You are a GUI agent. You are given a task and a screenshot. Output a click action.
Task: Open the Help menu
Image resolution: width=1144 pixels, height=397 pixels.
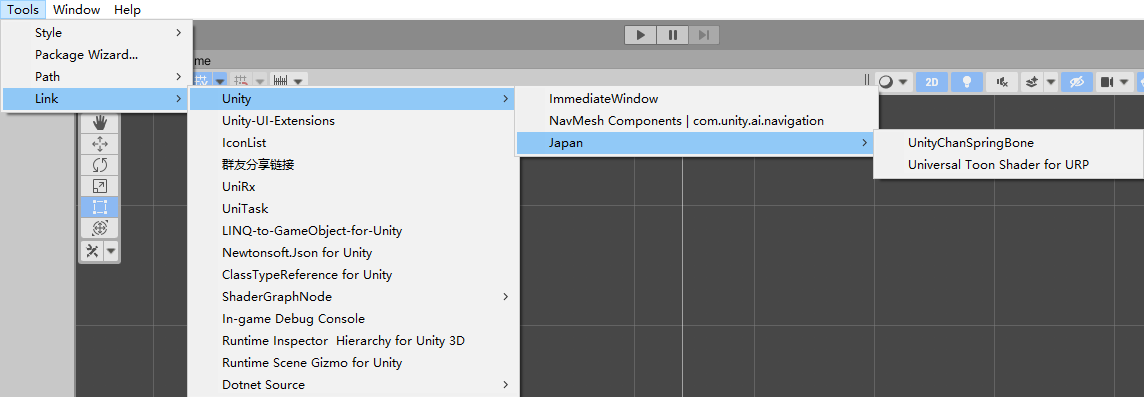(x=128, y=9)
